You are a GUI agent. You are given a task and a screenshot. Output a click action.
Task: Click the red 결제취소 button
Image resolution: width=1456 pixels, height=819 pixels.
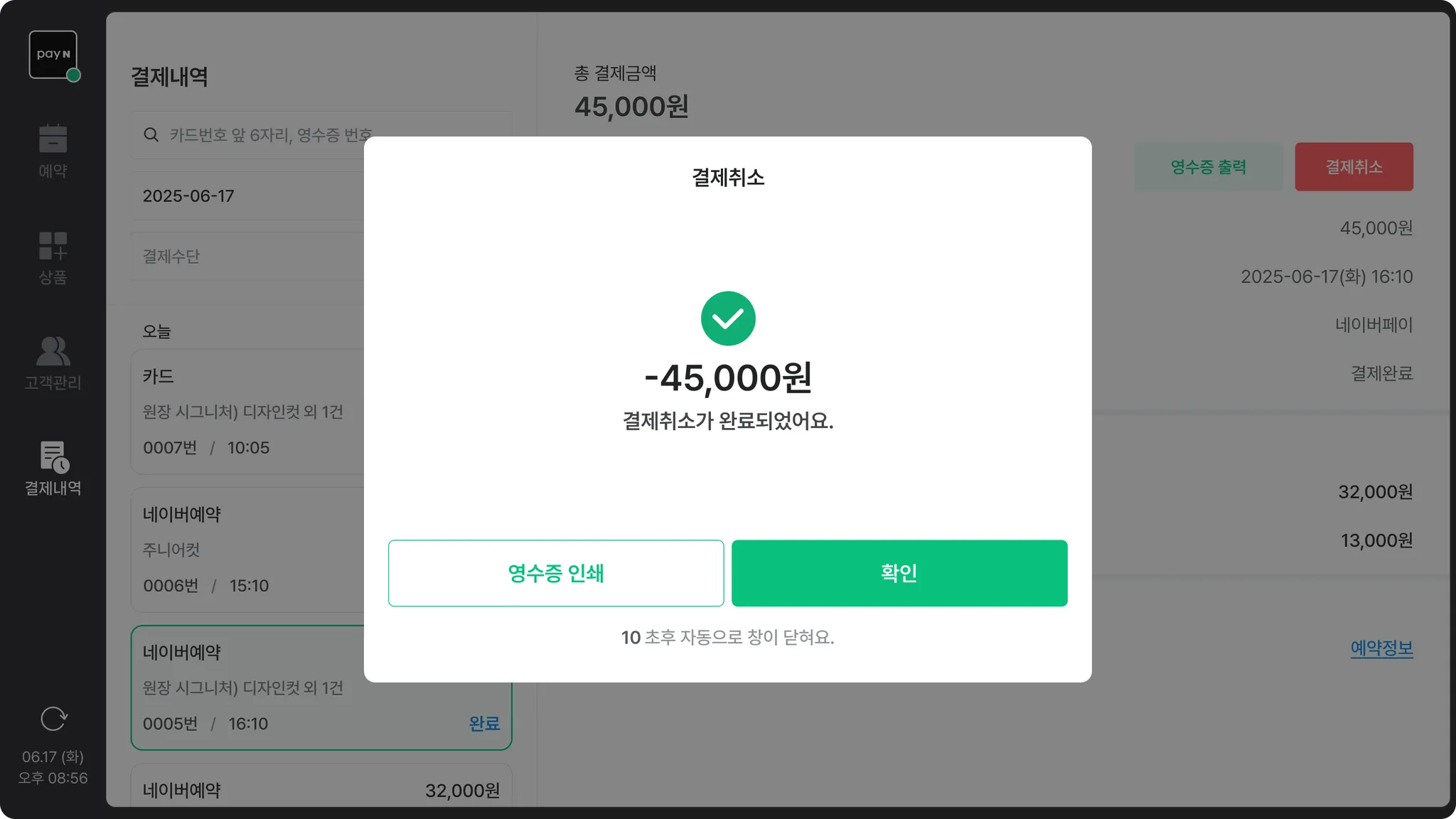pyautogui.click(x=1353, y=167)
